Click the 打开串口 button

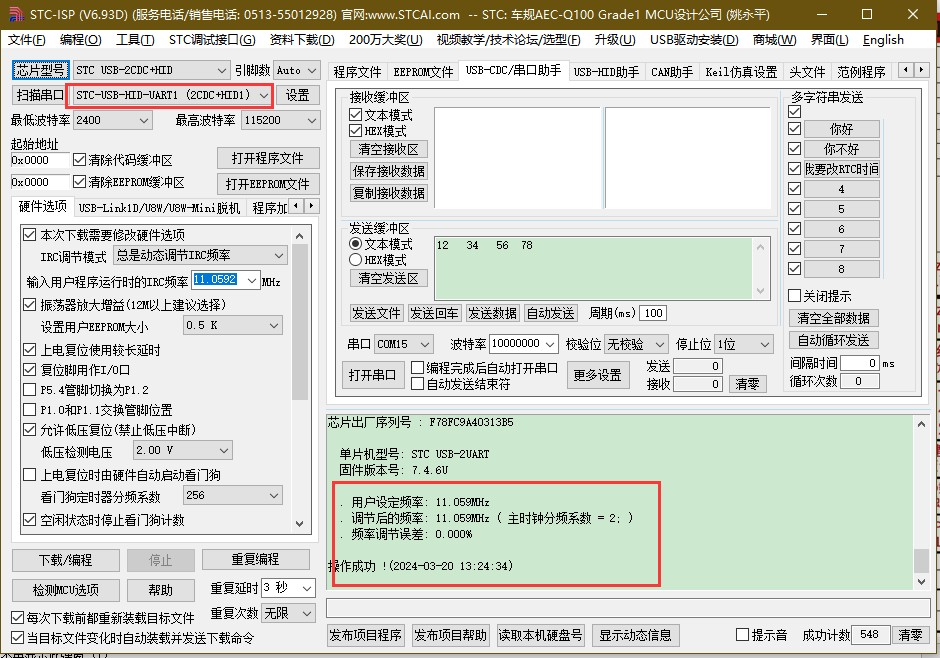372,375
